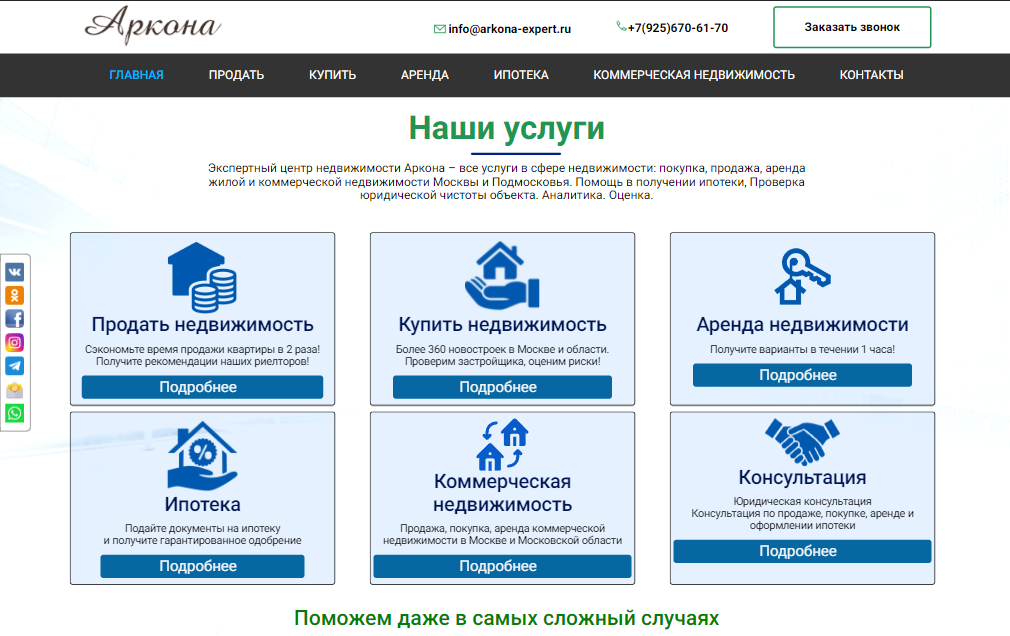Click Подробнее under Продать недвижимость
The width and height of the screenshot is (1010, 636).
click(x=202, y=387)
